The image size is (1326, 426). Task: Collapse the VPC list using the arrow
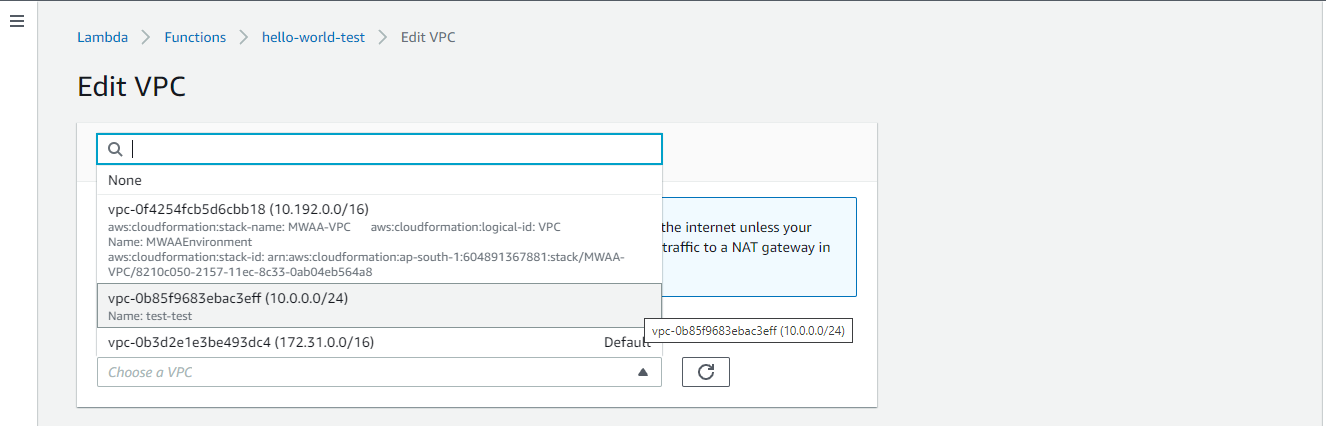[x=643, y=372]
